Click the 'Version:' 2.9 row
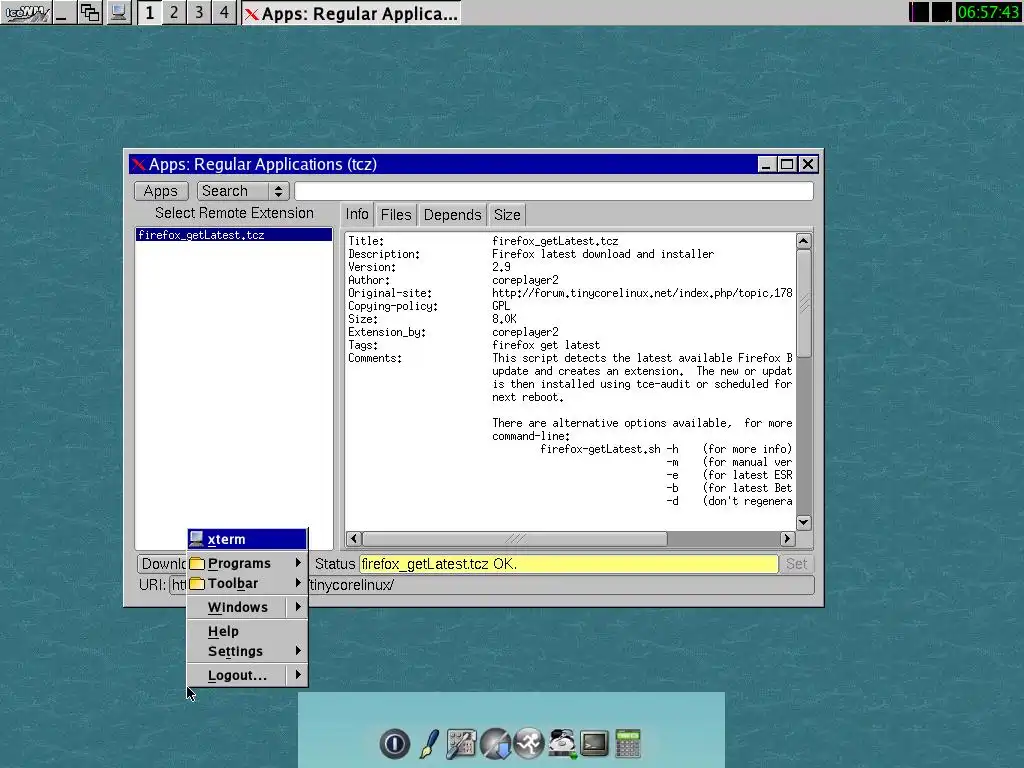 pos(430,267)
